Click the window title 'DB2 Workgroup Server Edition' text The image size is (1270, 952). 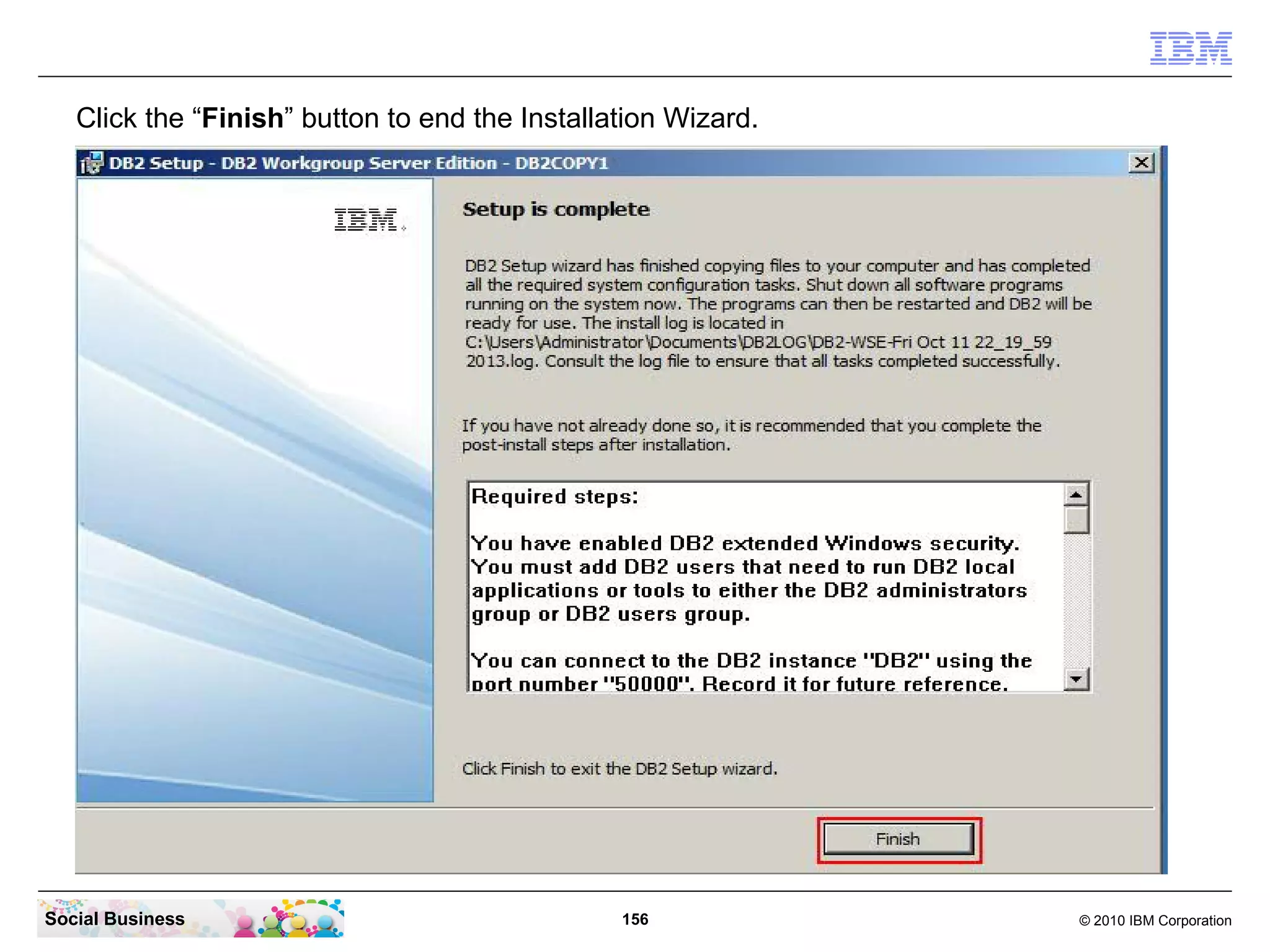tap(359, 163)
